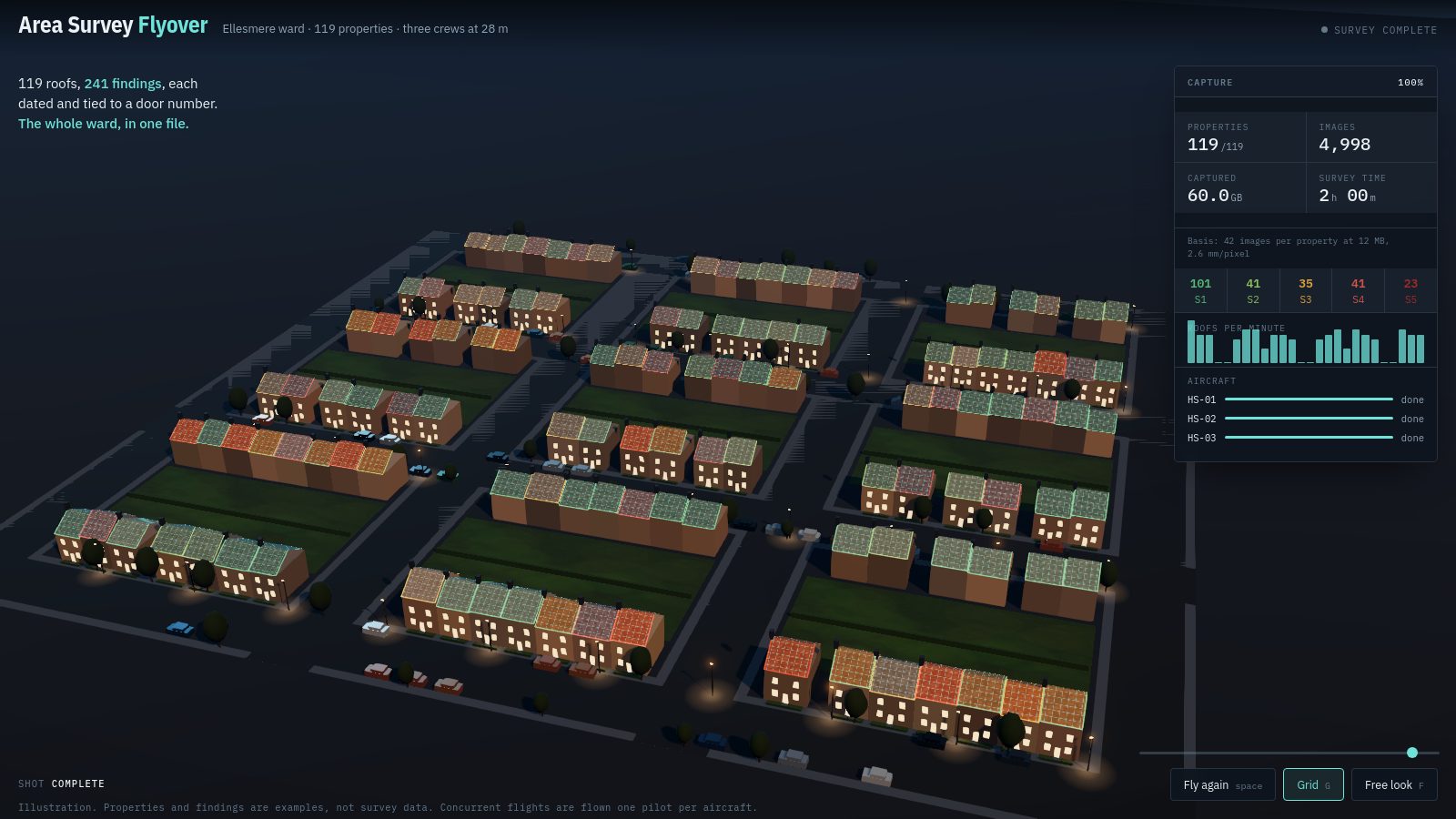Click the highlighted 241 findings text
The image size is (1456, 819).
pyautogui.click(x=123, y=84)
